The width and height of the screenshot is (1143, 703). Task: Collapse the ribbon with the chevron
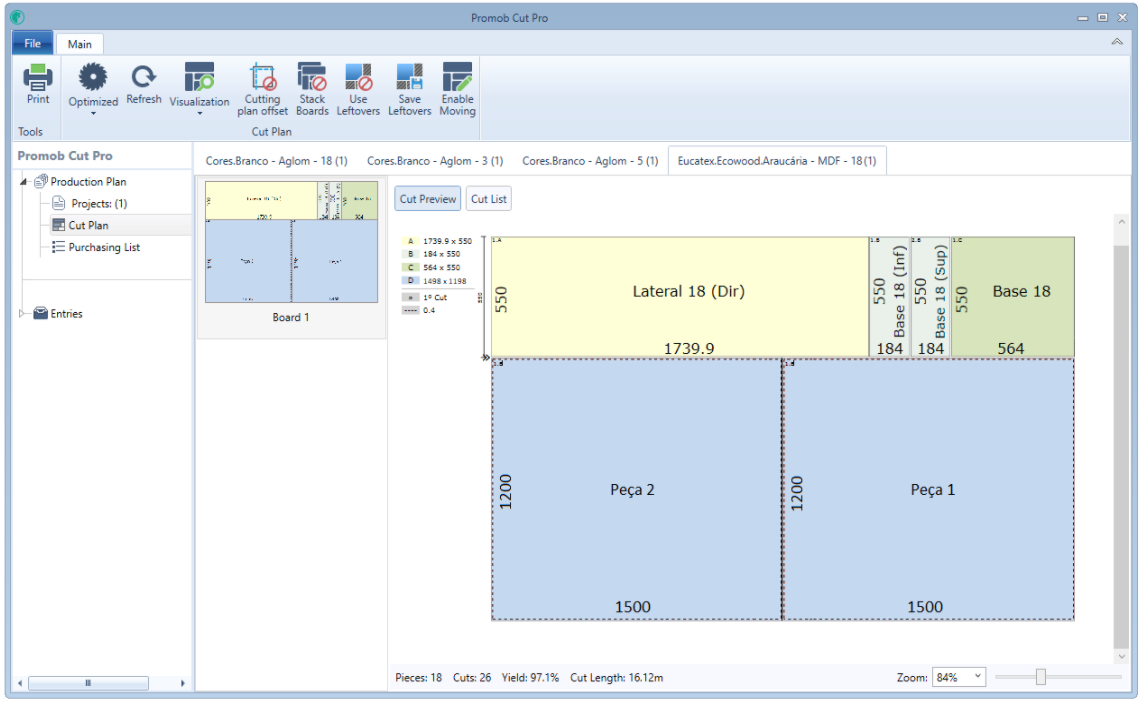pos(1116,42)
